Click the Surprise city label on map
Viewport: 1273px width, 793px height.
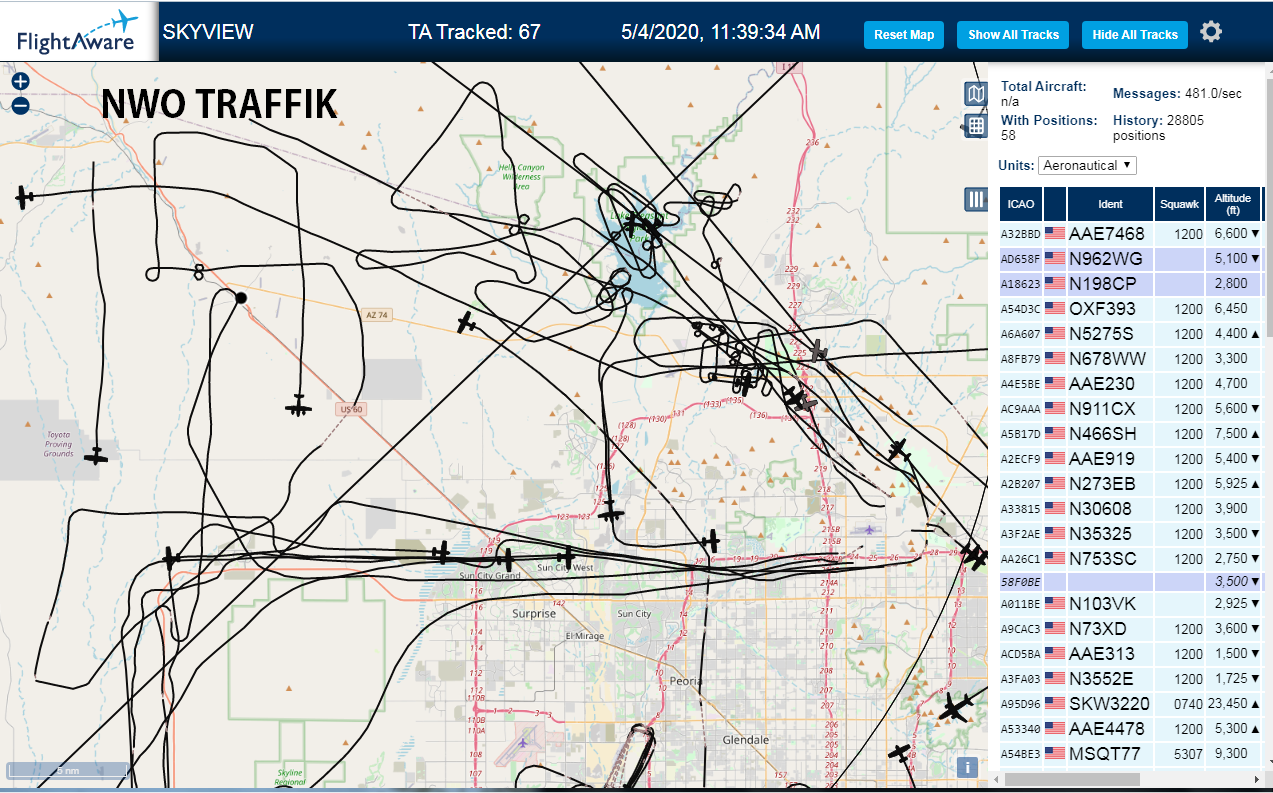534,613
